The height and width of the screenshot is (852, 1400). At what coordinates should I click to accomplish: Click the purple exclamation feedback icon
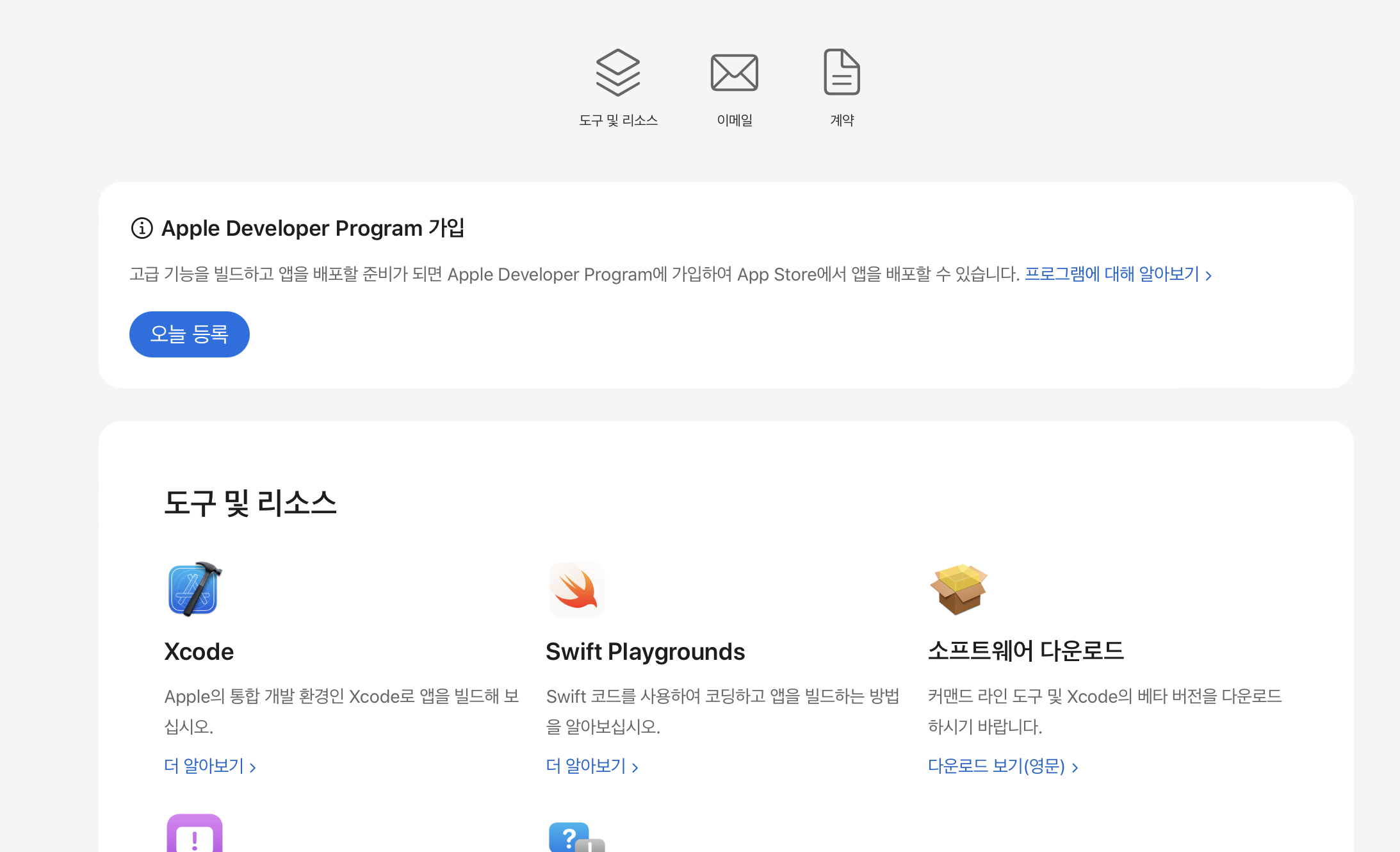tap(194, 833)
